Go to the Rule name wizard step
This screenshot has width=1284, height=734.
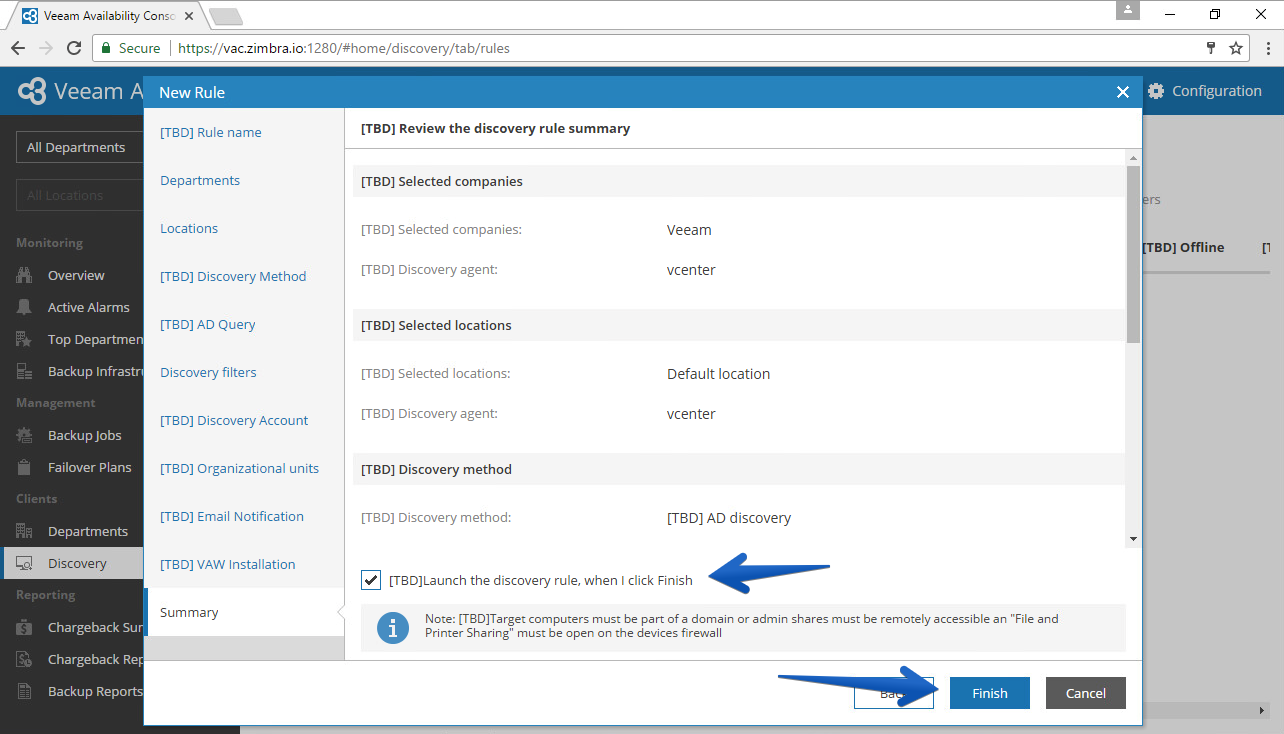(211, 132)
